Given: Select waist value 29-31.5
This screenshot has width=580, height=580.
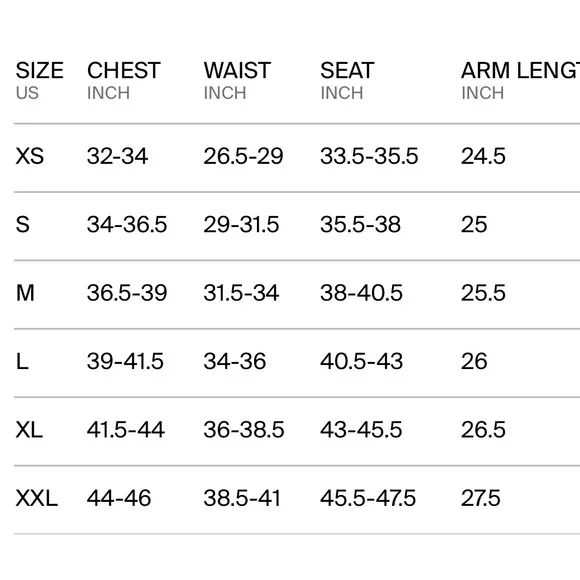Looking at the screenshot, I should [241, 224].
